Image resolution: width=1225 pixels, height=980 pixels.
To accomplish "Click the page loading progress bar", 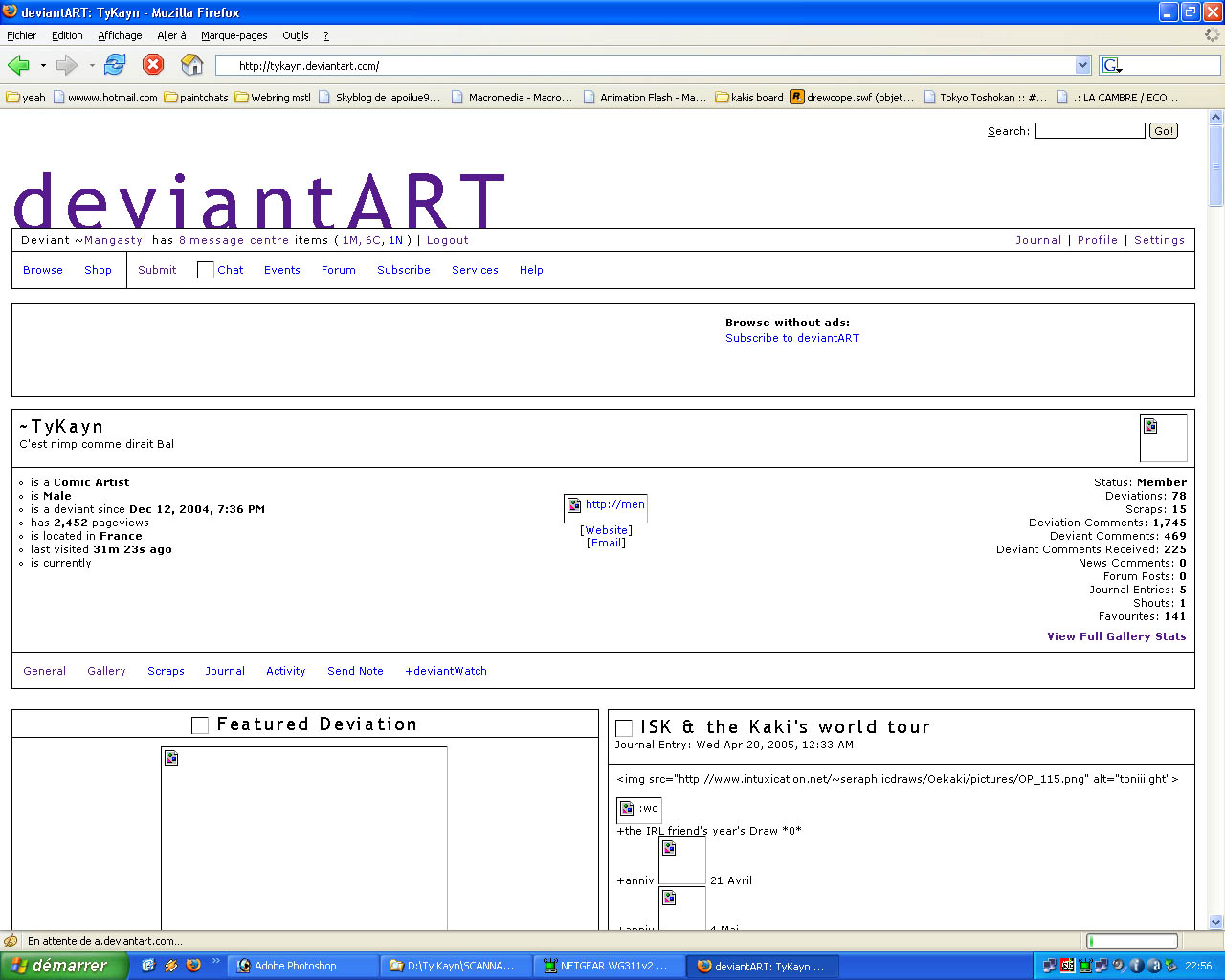I will [1132, 942].
